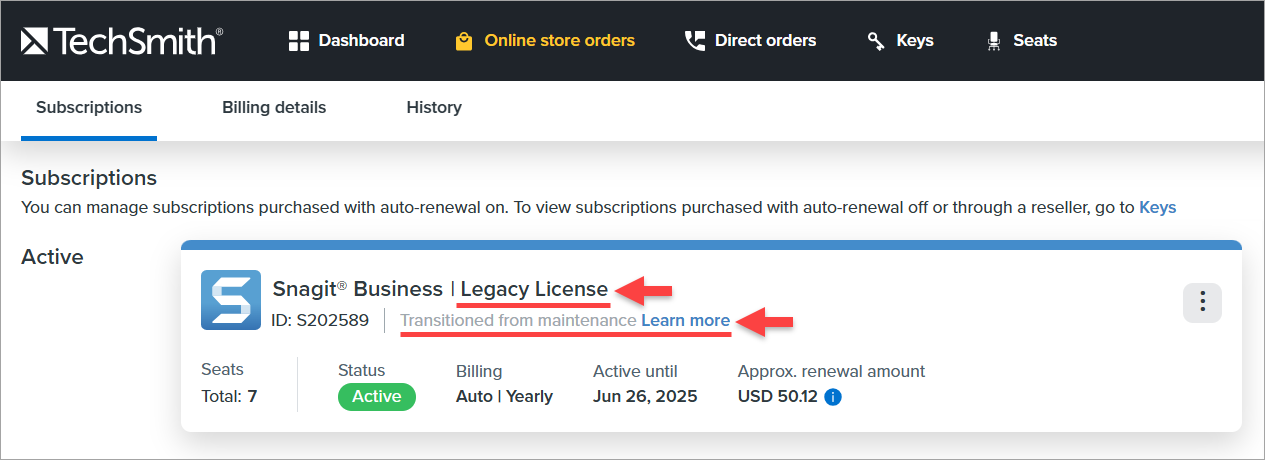Navigate to Seats page

pyautogui.click(x=1035, y=41)
